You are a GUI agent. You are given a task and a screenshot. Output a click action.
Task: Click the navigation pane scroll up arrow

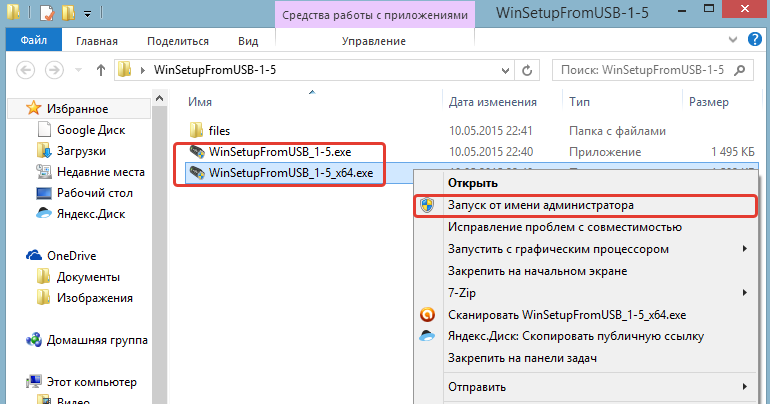click(160, 99)
